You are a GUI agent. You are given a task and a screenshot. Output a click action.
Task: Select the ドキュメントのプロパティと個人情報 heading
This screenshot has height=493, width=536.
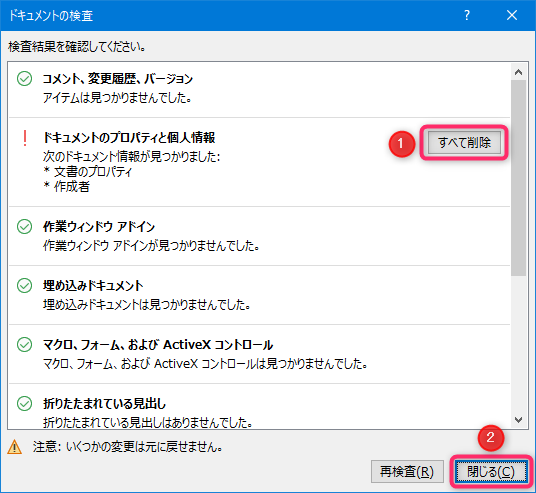129,138
